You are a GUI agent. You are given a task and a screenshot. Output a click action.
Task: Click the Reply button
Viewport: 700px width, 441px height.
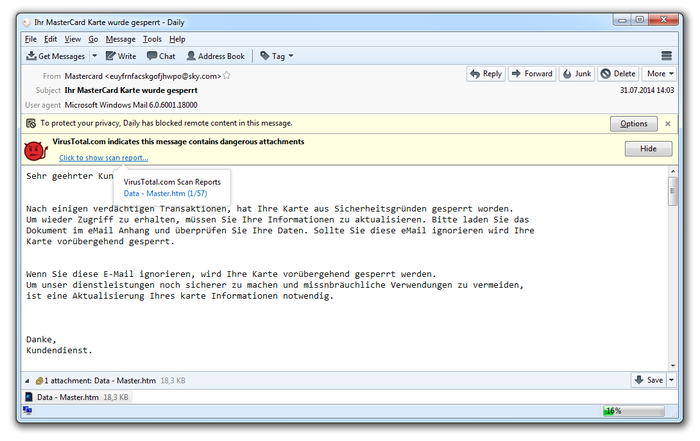(x=486, y=74)
